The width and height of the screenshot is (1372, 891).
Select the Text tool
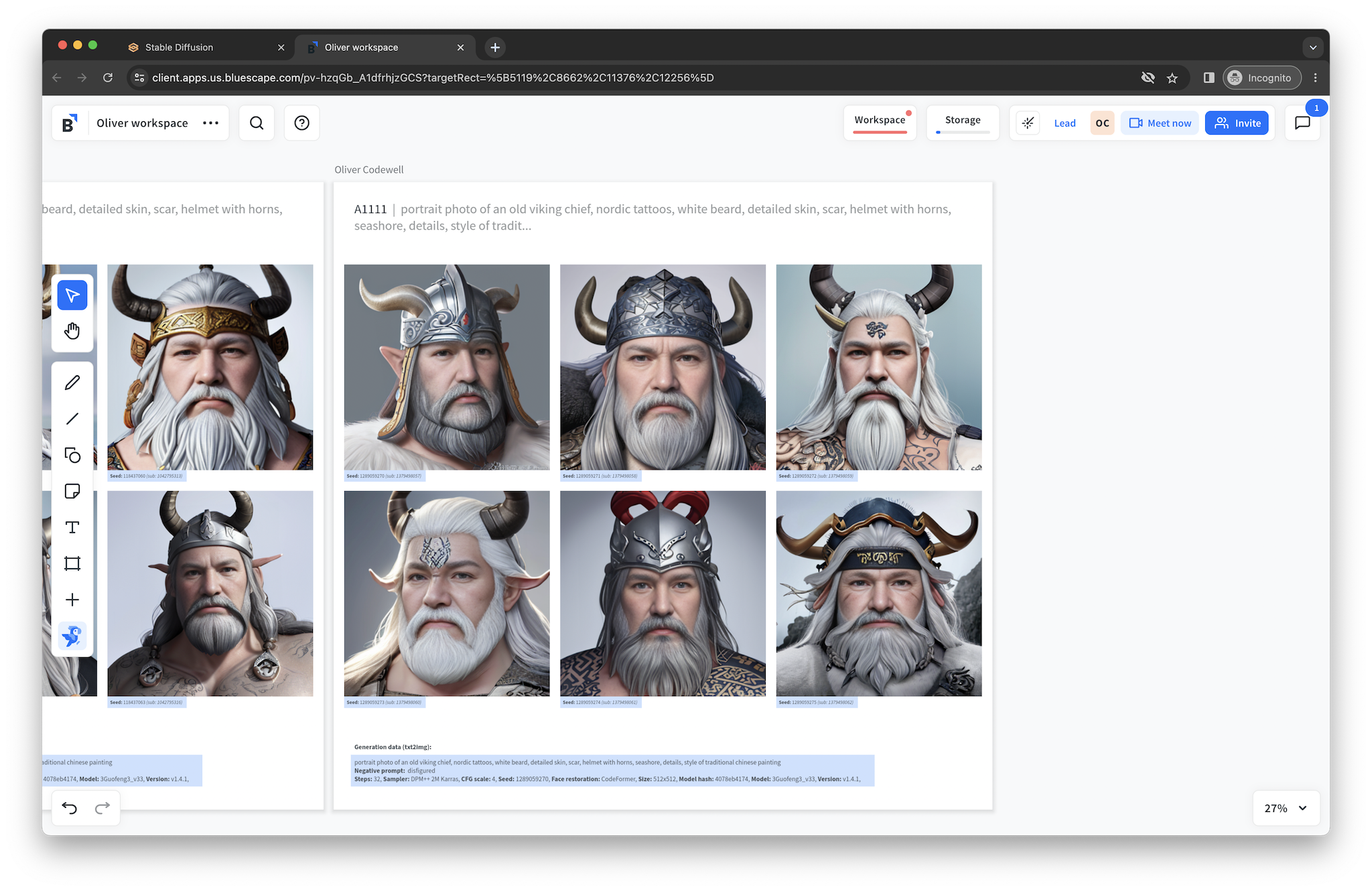(x=72, y=527)
